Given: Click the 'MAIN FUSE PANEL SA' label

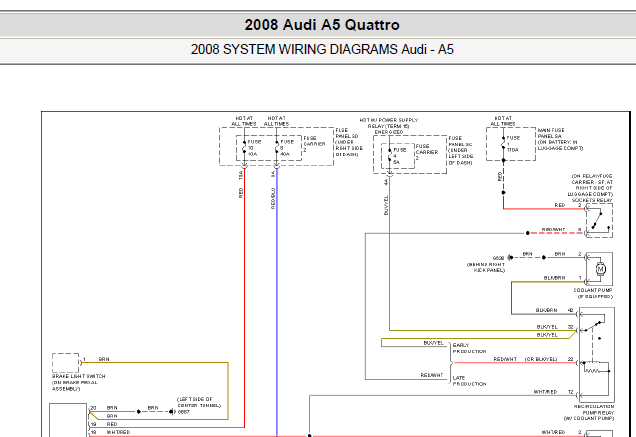Looking at the screenshot, I should tap(551, 133).
